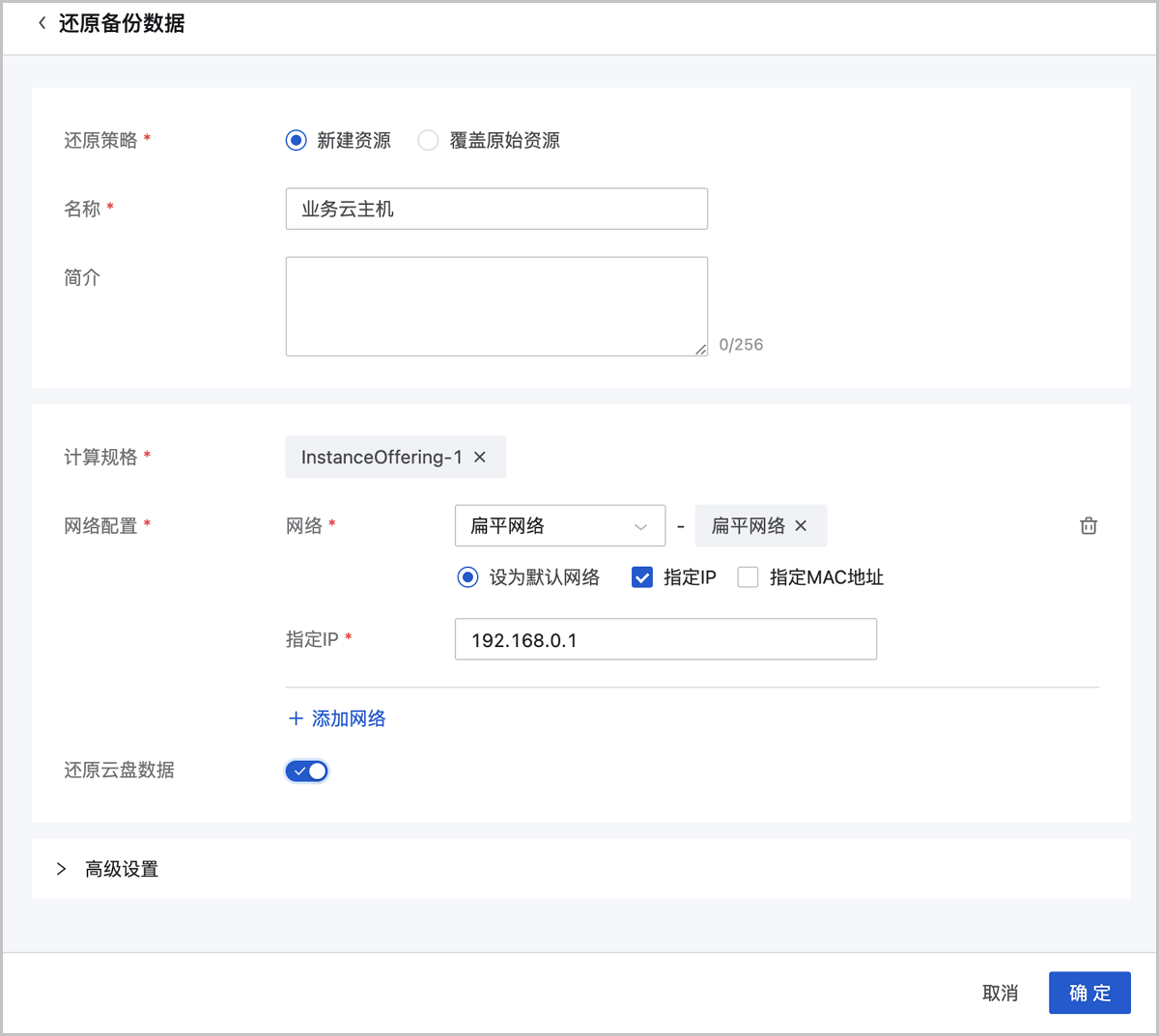Delete network config with trash icon
Screen dimensions: 1159x1036
[x=1088, y=526]
